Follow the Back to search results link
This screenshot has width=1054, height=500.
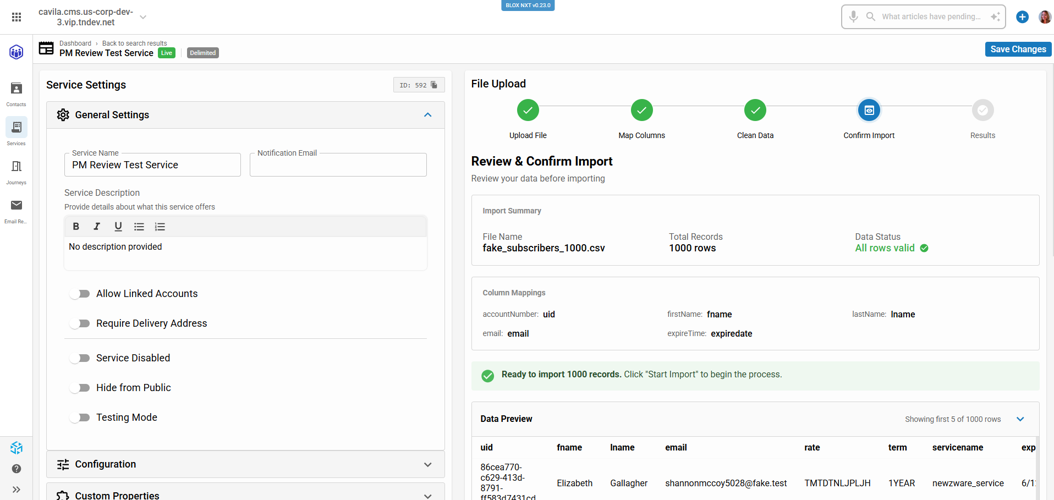click(x=134, y=44)
